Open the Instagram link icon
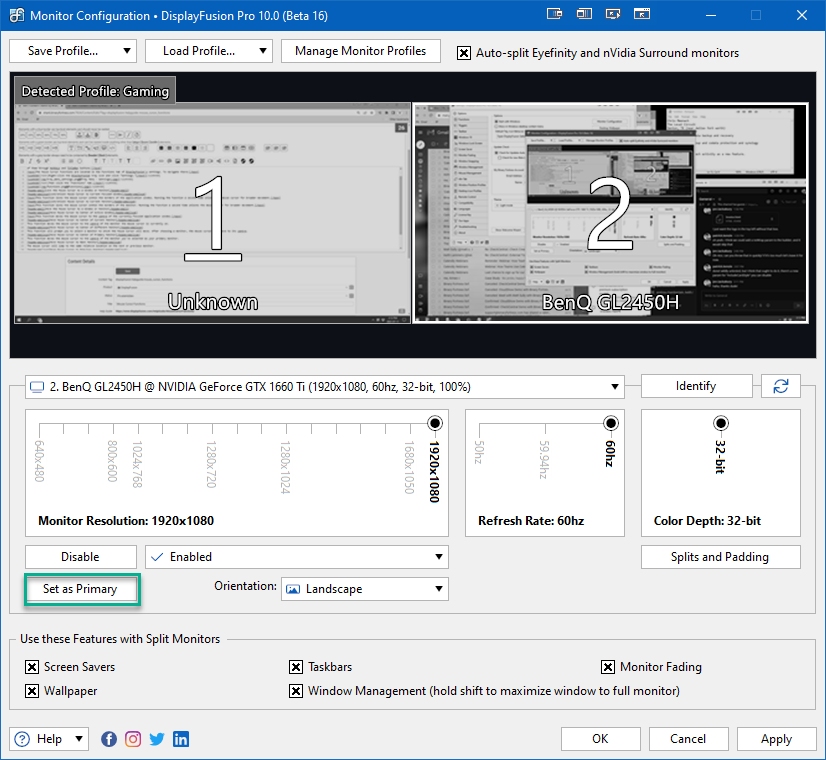The image size is (826, 760). point(133,739)
